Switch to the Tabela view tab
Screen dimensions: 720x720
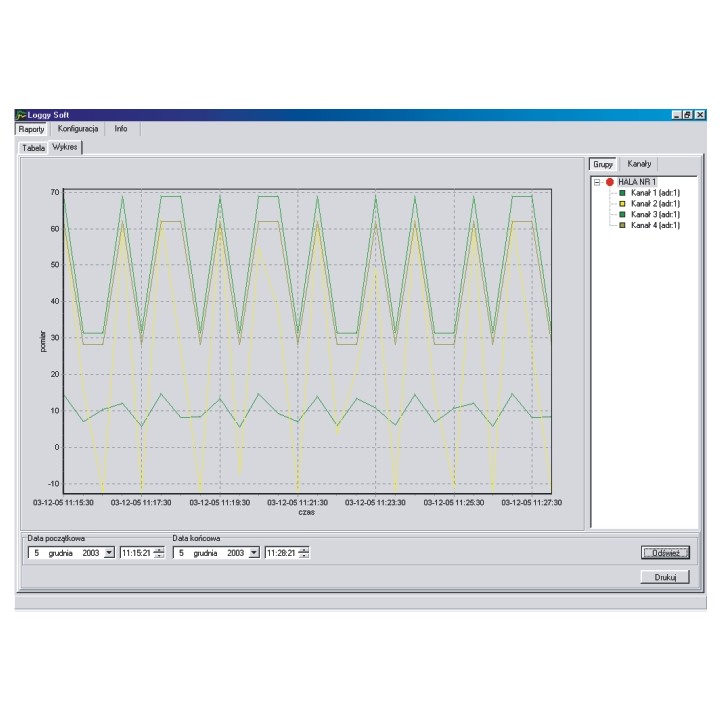[x=33, y=147]
